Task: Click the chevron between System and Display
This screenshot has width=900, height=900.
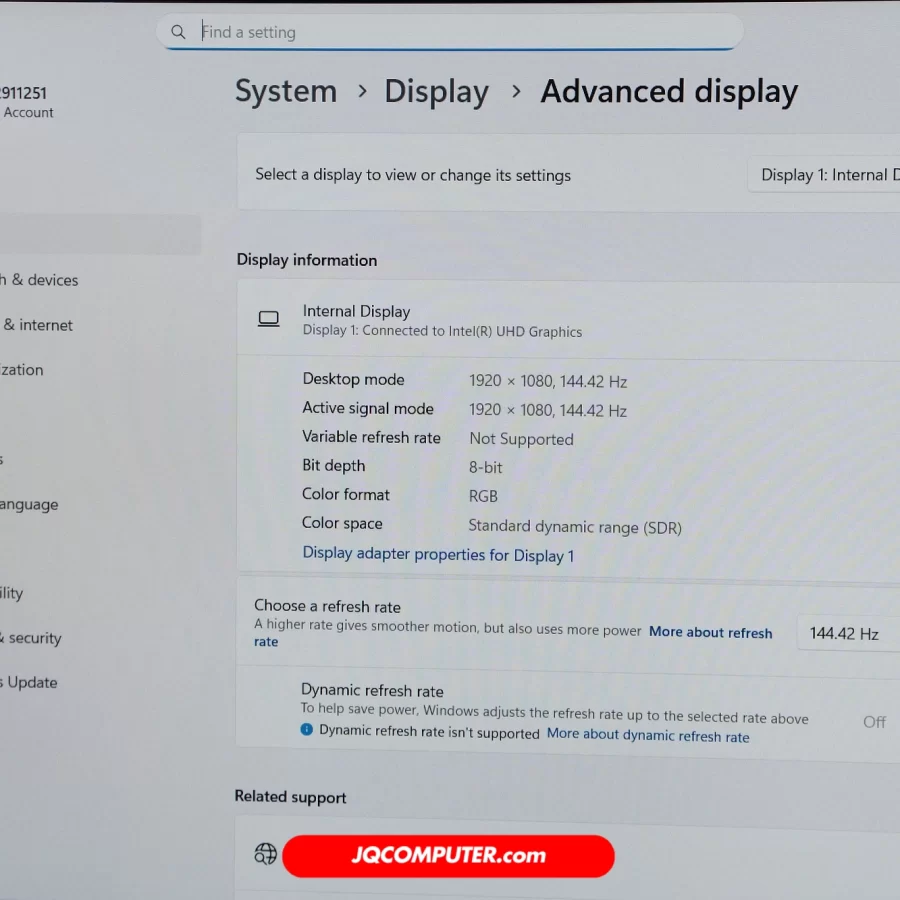Action: click(360, 91)
